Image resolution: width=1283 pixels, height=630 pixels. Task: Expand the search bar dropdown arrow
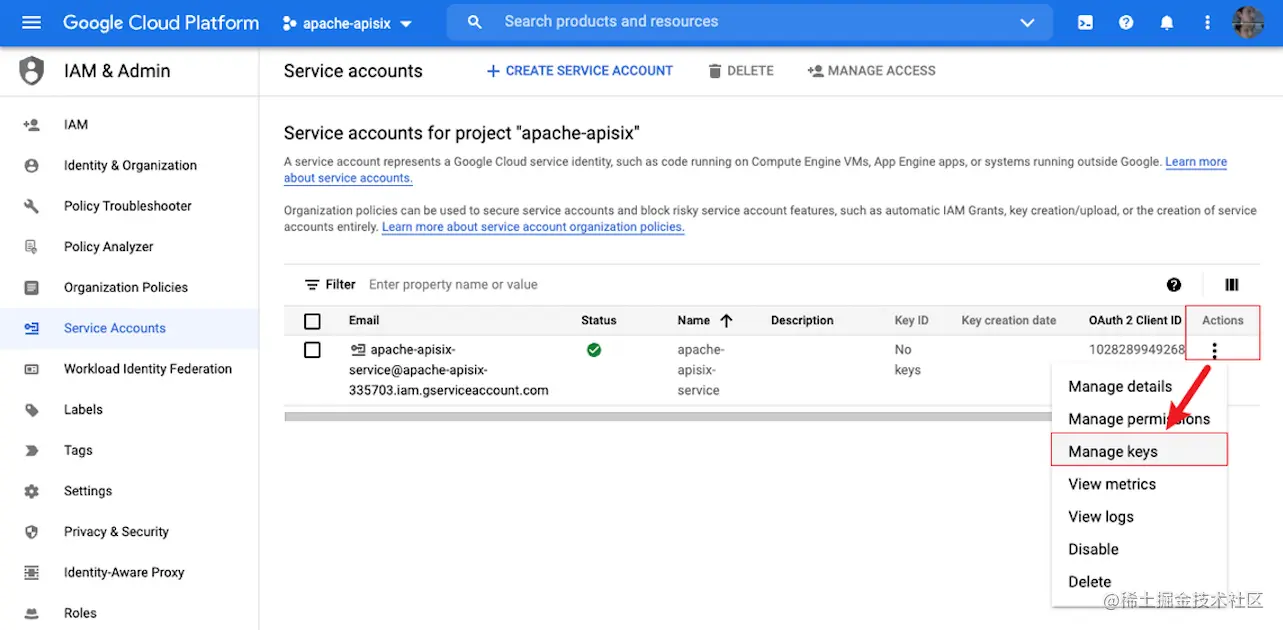(1027, 22)
